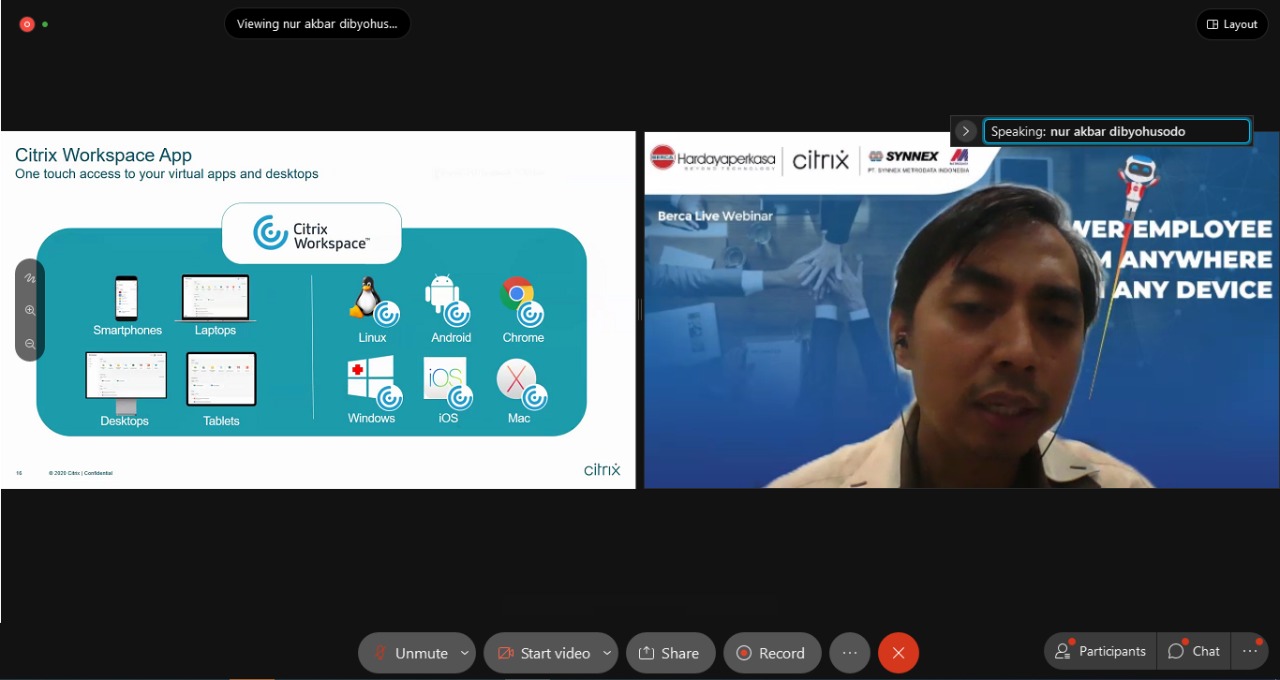Collapse the Speaking indicator with the chevron

pyautogui.click(x=965, y=131)
